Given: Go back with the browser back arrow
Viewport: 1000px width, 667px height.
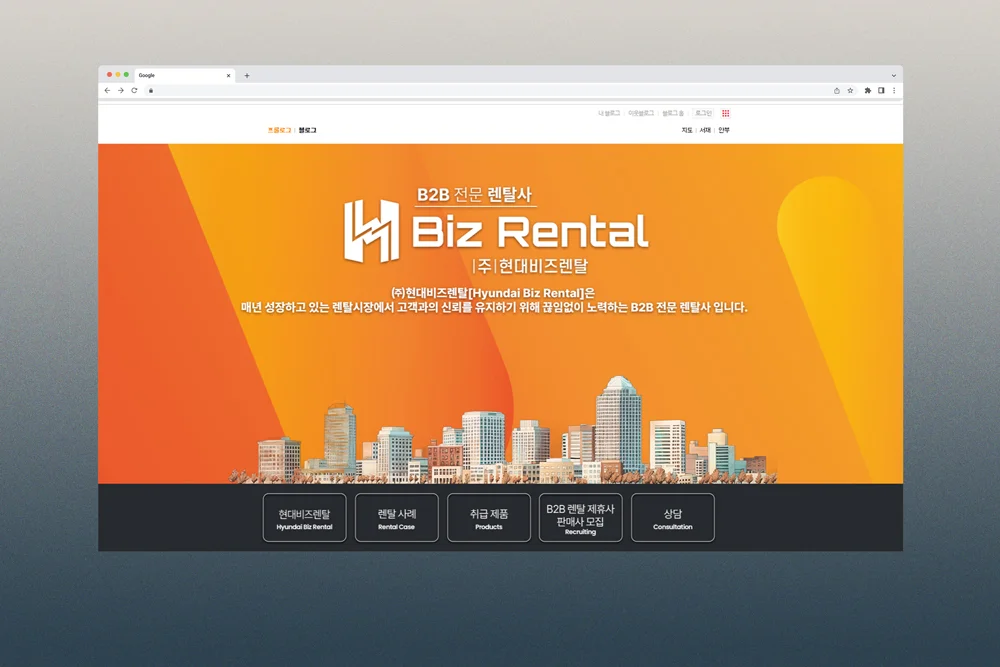Looking at the screenshot, I should [107, 91].
